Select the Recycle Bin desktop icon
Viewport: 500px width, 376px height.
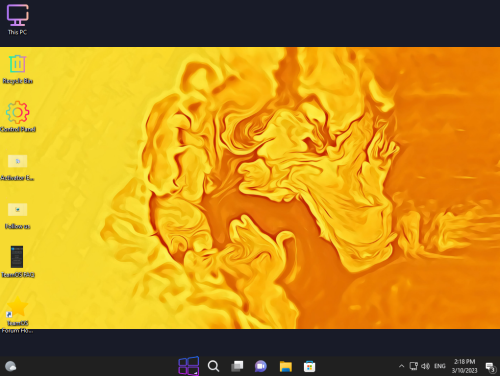17,69
